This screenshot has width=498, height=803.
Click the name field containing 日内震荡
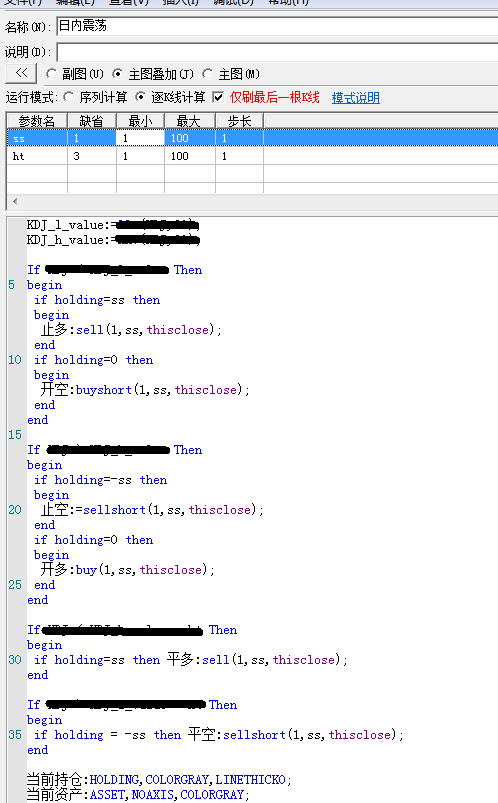click(x=277, y=26)
